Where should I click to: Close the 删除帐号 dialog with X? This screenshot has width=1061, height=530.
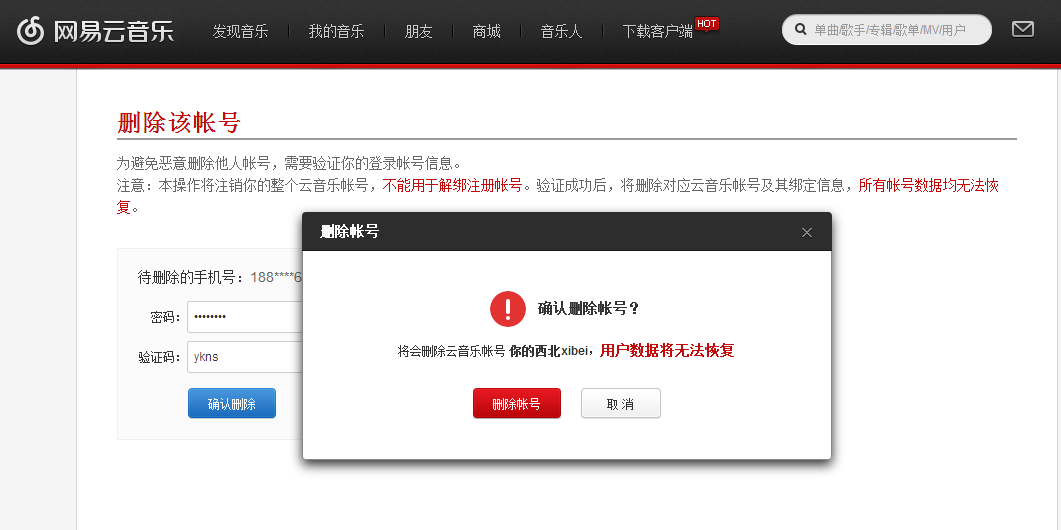(x=807, y=232)
